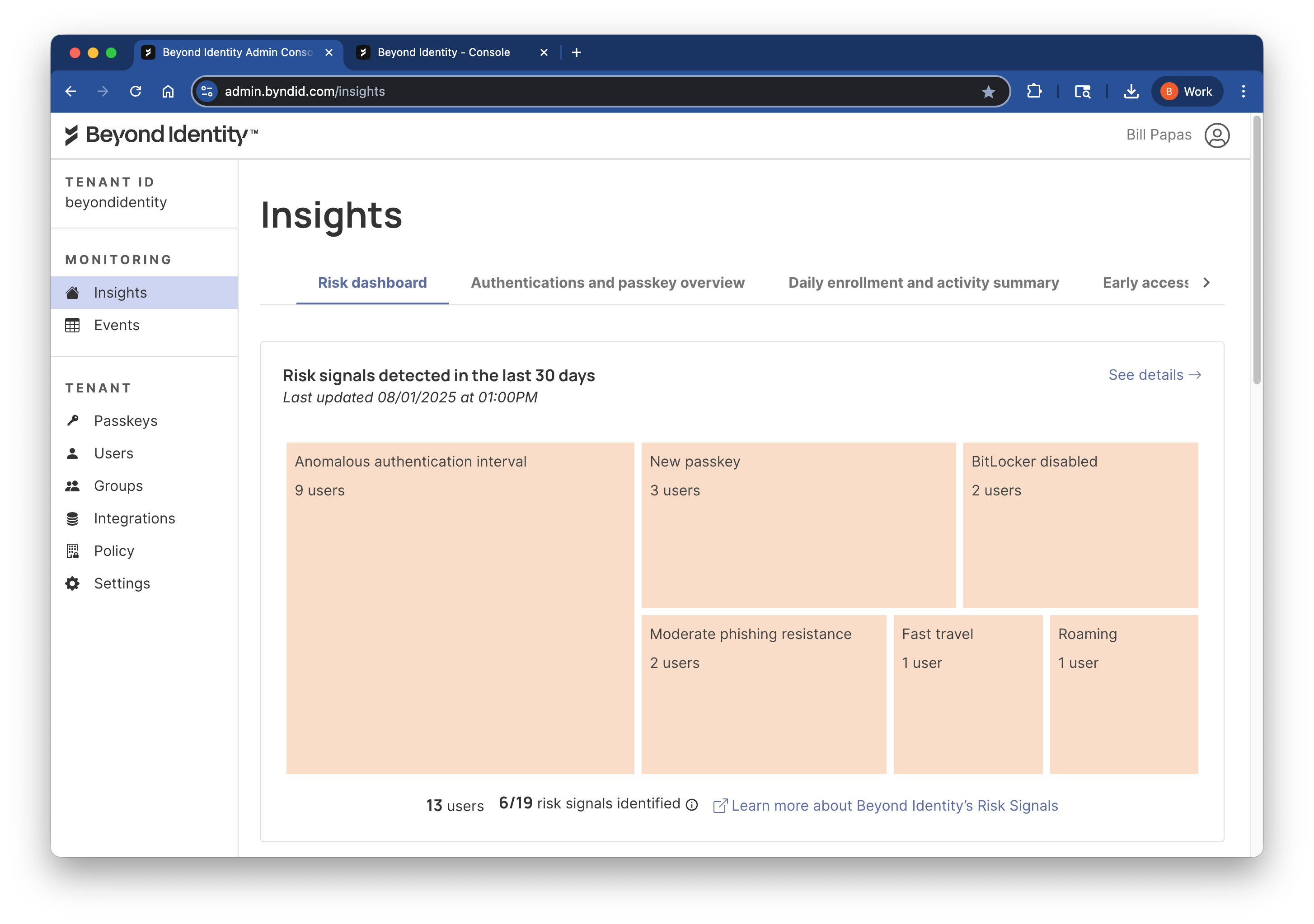
Task: Open the Daily enrollment and activity summary tab
Action: [923, 282]
